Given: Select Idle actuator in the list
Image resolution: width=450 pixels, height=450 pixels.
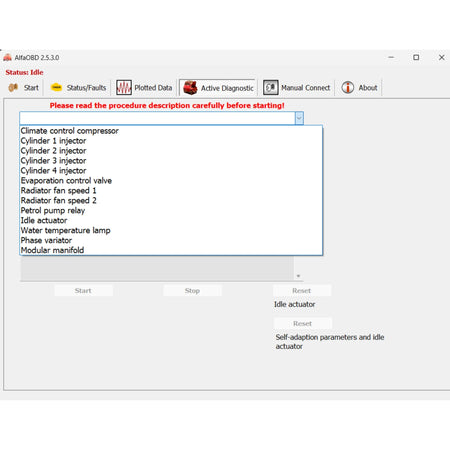Looking at the screenshot, I should [x=171, y=220].
